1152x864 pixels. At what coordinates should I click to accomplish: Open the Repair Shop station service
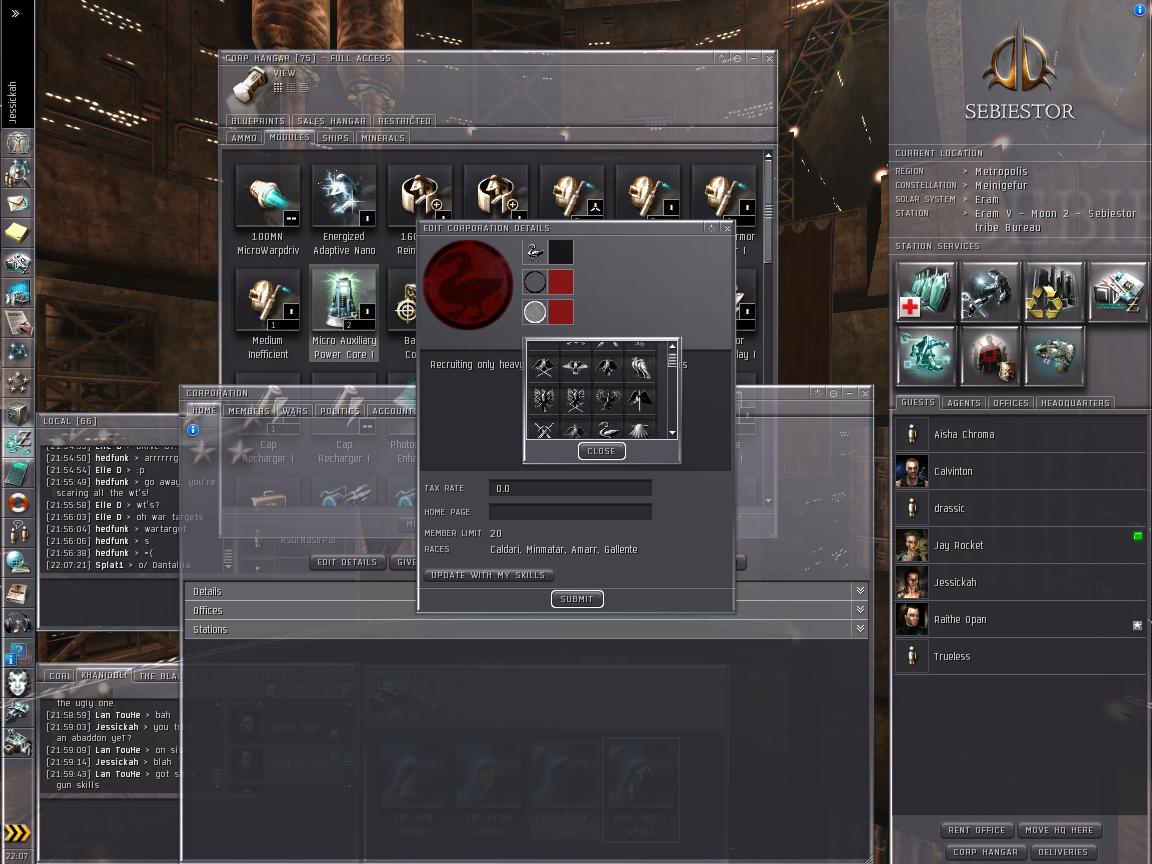click(990, 292)
